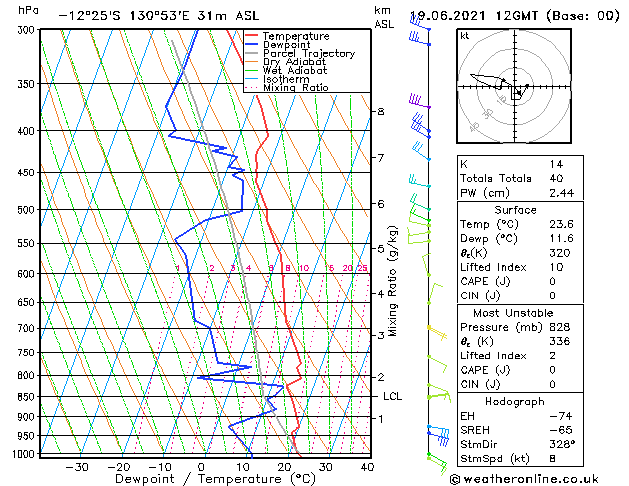The width and height of the screenshot is (629, 486).
Task: Click the station coordinates title text
Action: click(159, 16)
